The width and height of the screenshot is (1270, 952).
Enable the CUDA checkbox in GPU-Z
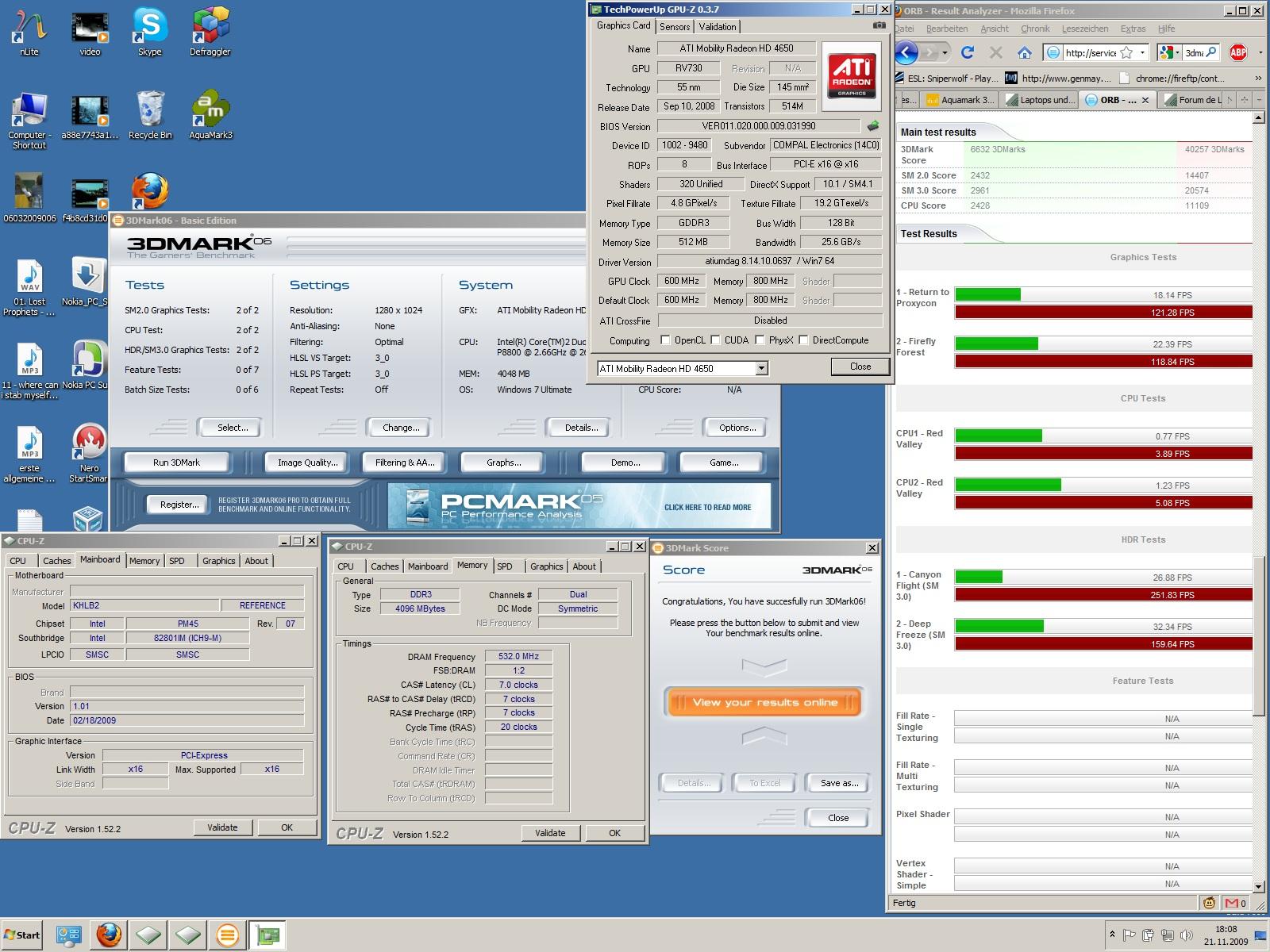click(x=715, y=340)
